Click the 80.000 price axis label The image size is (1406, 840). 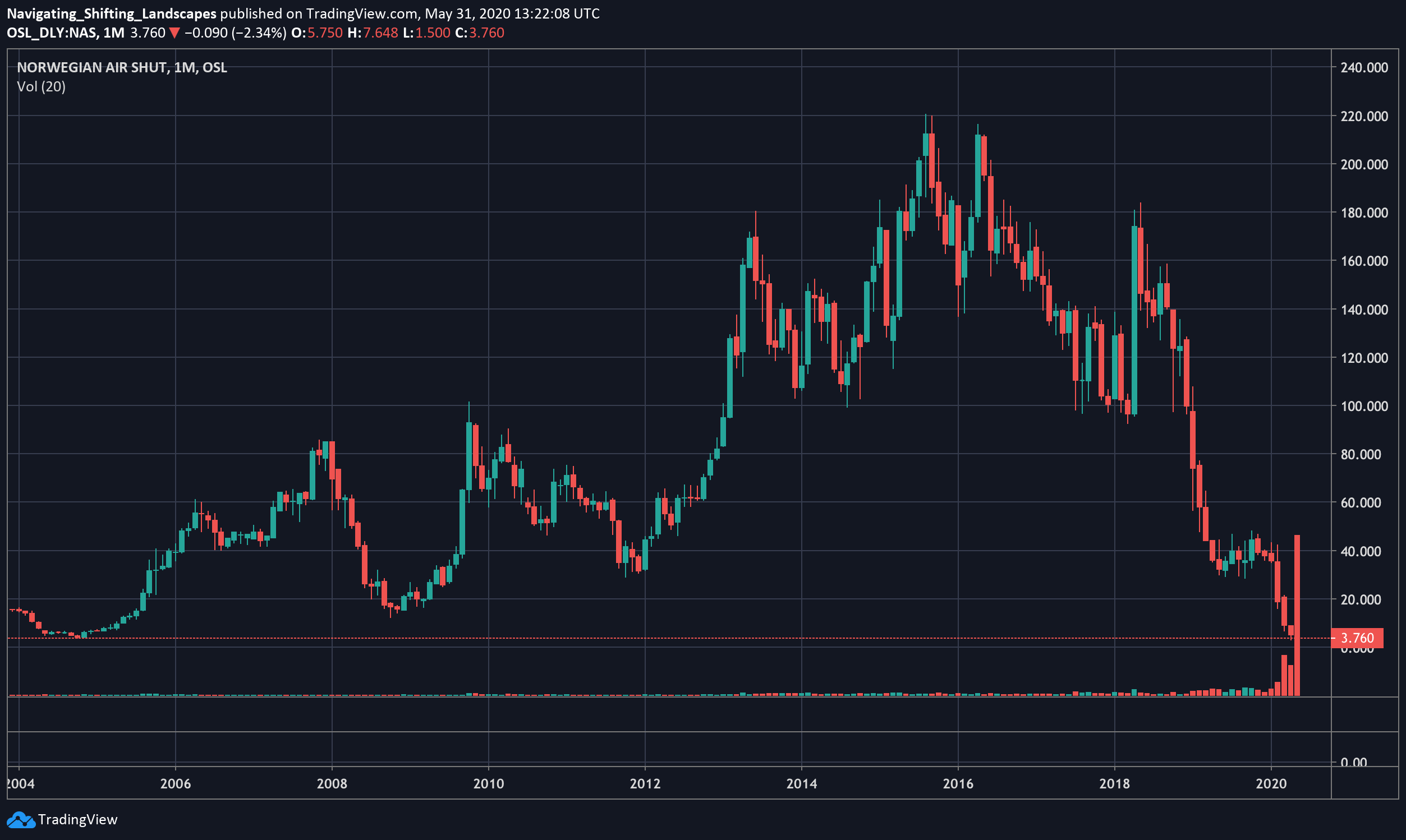click(x=1361, y=455)
